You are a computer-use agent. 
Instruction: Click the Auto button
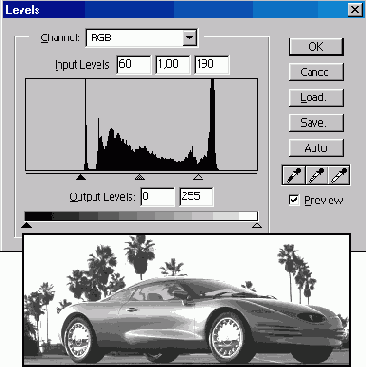316,148
